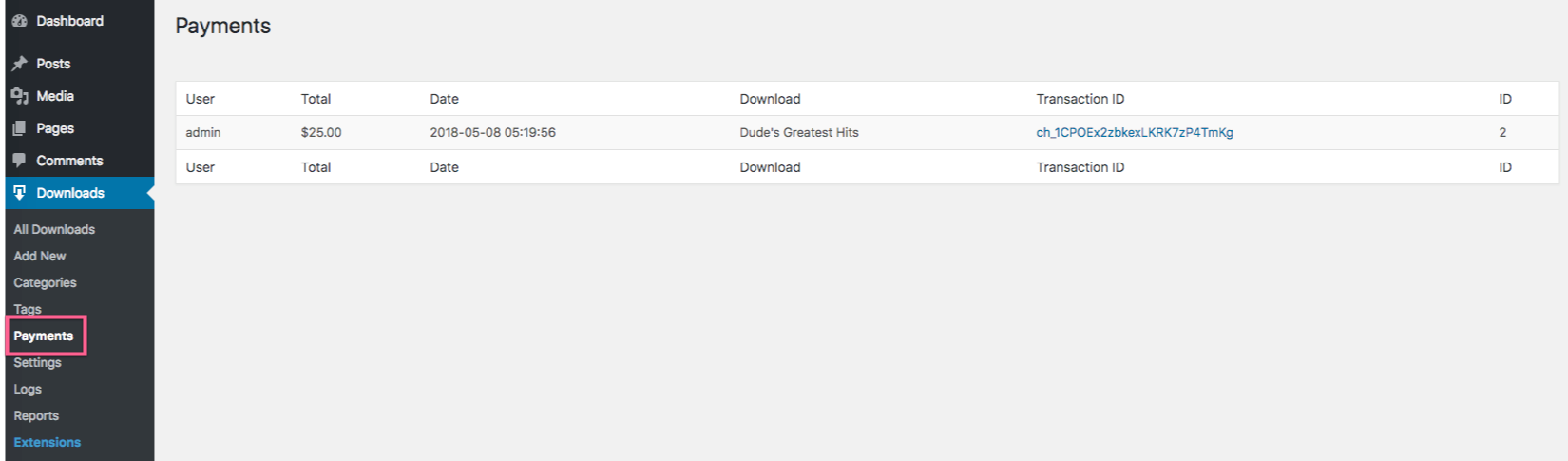Click transaction ID ch_1CPOEx2zbkexLKRK7zP4TmKg link

coord(1135,132)
